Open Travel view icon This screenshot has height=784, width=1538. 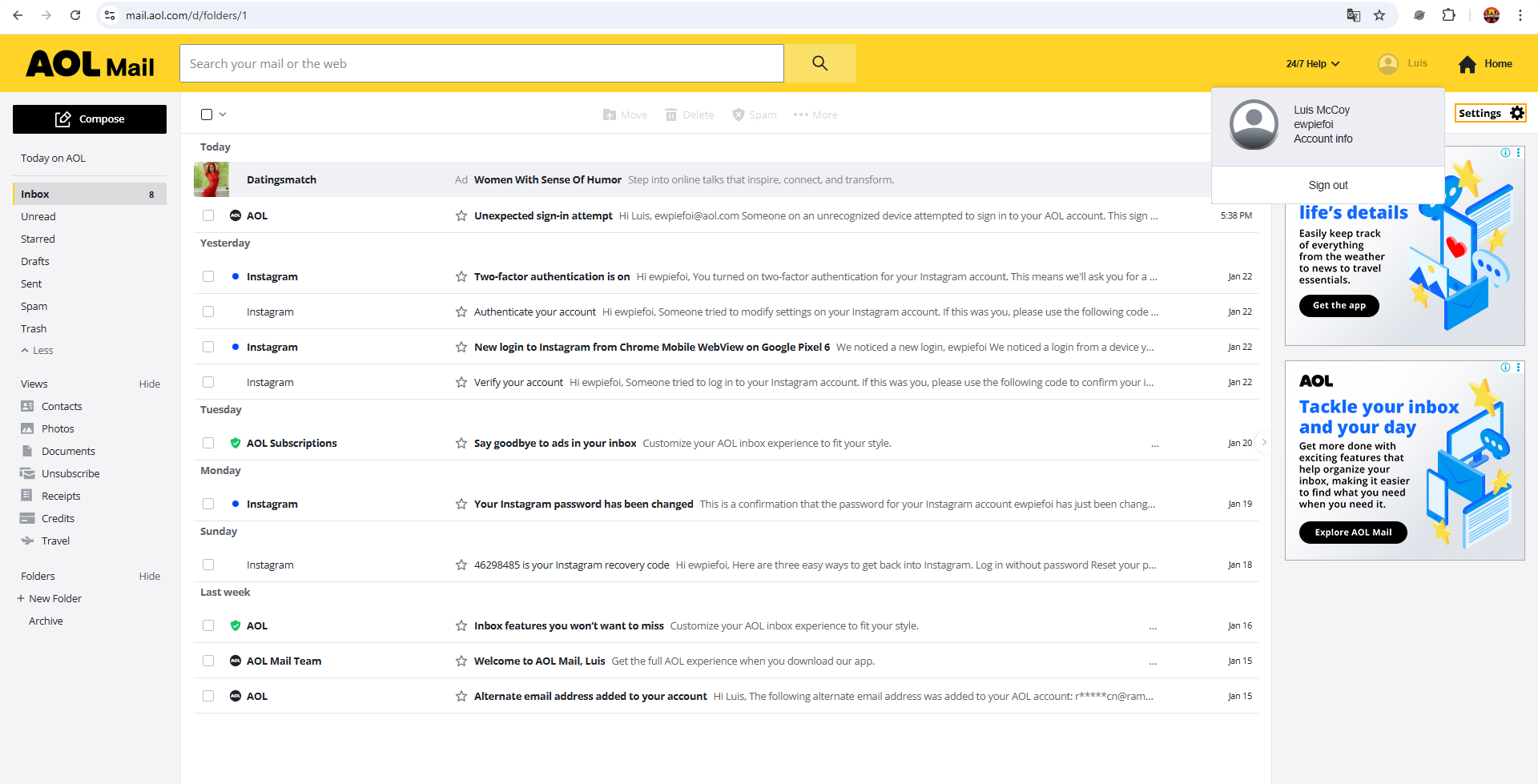point(27,541)
